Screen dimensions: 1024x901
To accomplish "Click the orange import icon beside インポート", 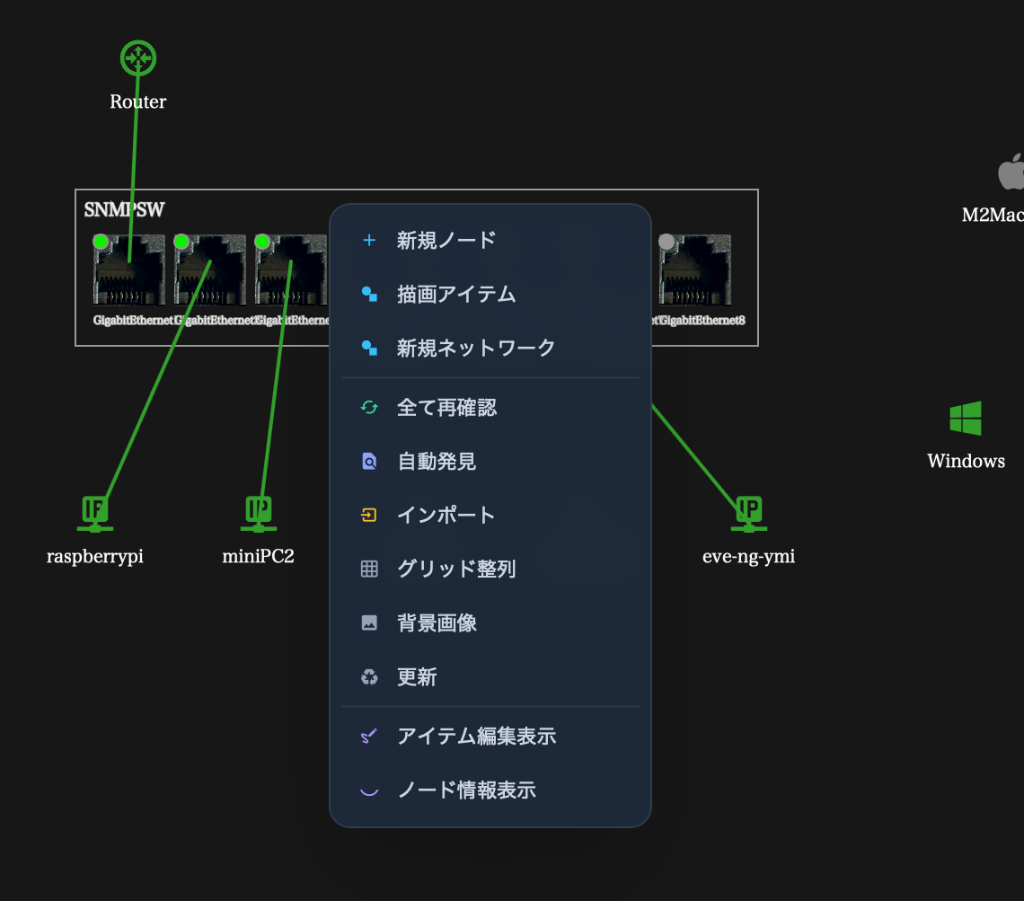I will click(x=369, y=515).
